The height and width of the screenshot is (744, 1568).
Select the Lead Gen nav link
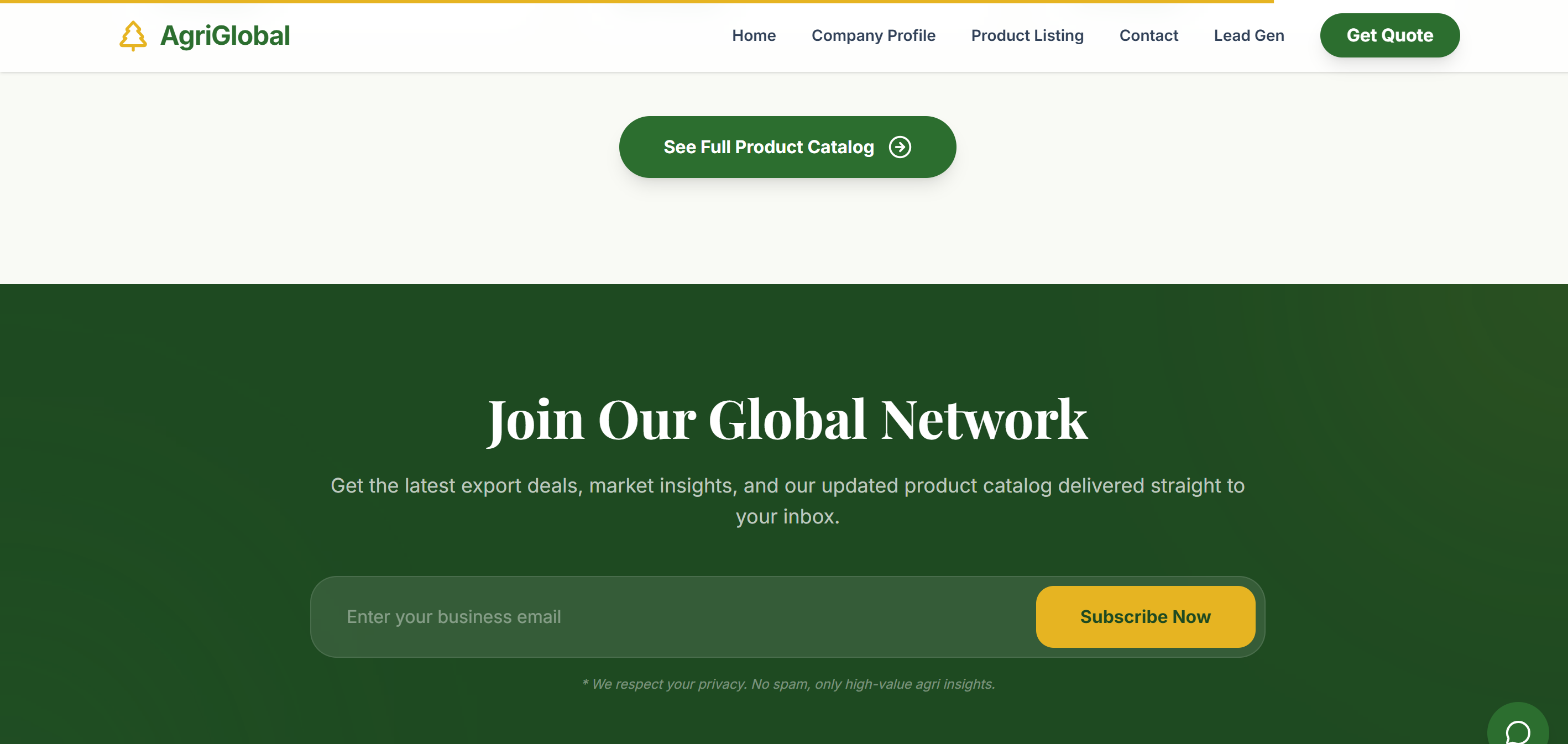(x=1248, y=35)
